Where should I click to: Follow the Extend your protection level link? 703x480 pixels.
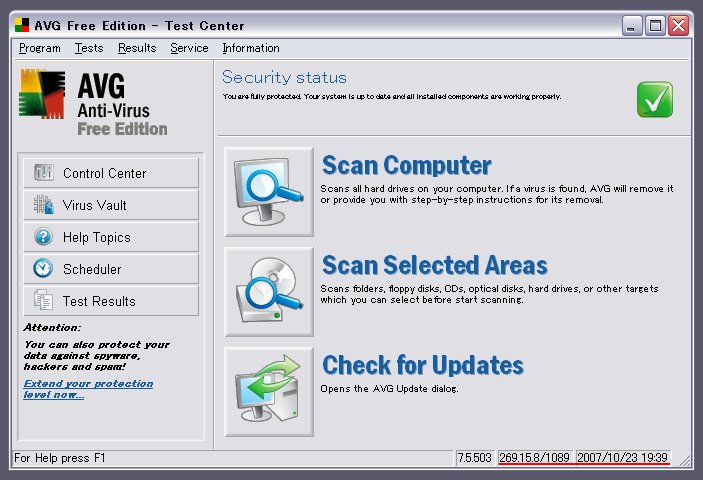[88, 389]
